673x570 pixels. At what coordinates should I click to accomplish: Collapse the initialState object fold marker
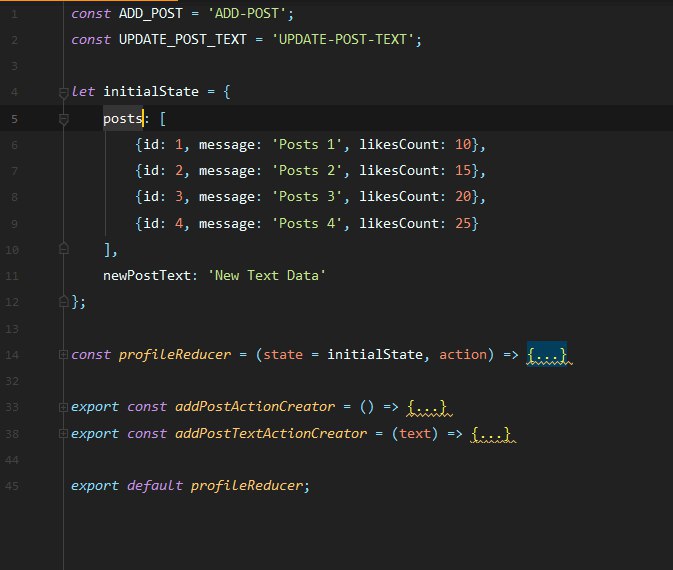64,93
